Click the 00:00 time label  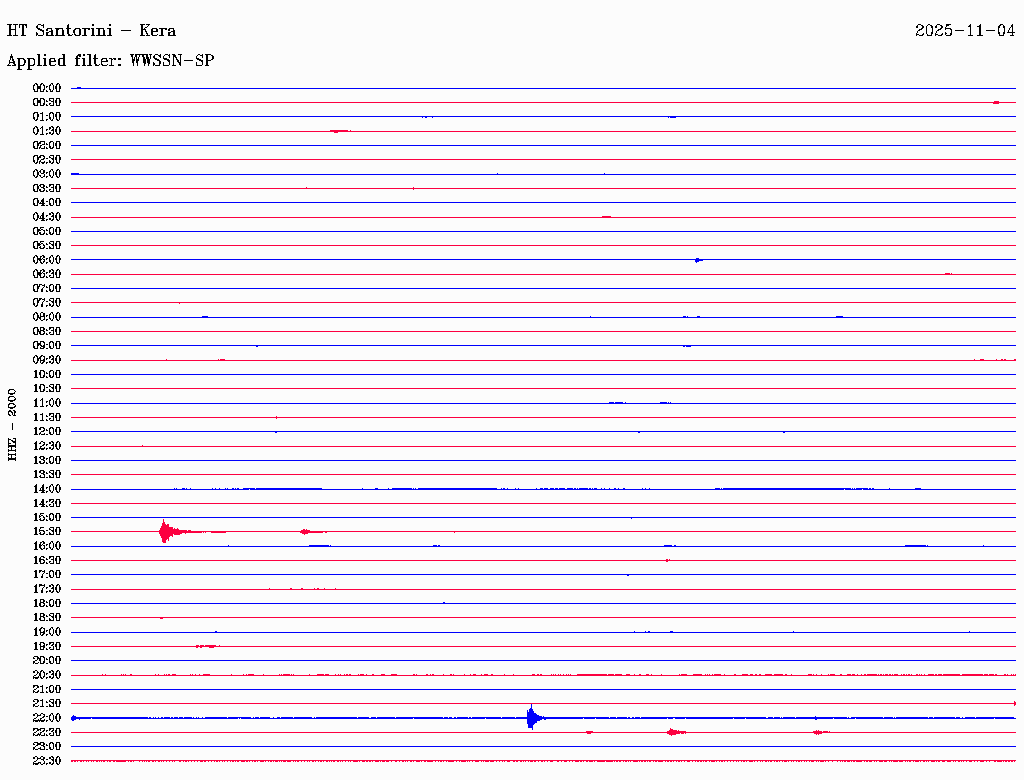pyautogui.click(x=47, y=88)
